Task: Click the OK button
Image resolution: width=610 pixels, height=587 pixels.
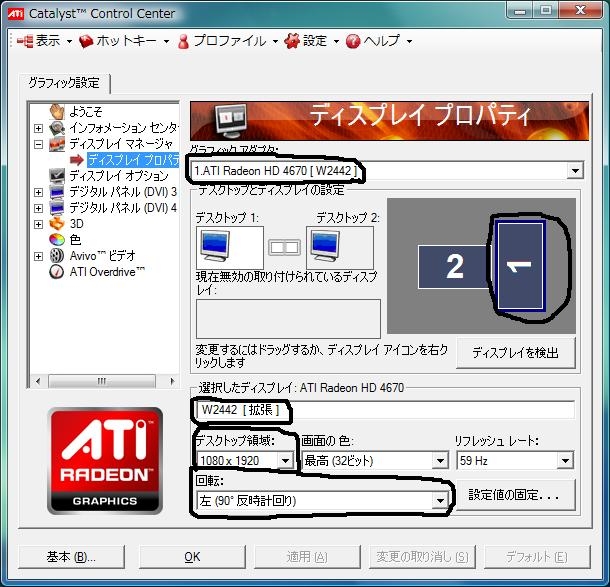Action: point(192,557)
